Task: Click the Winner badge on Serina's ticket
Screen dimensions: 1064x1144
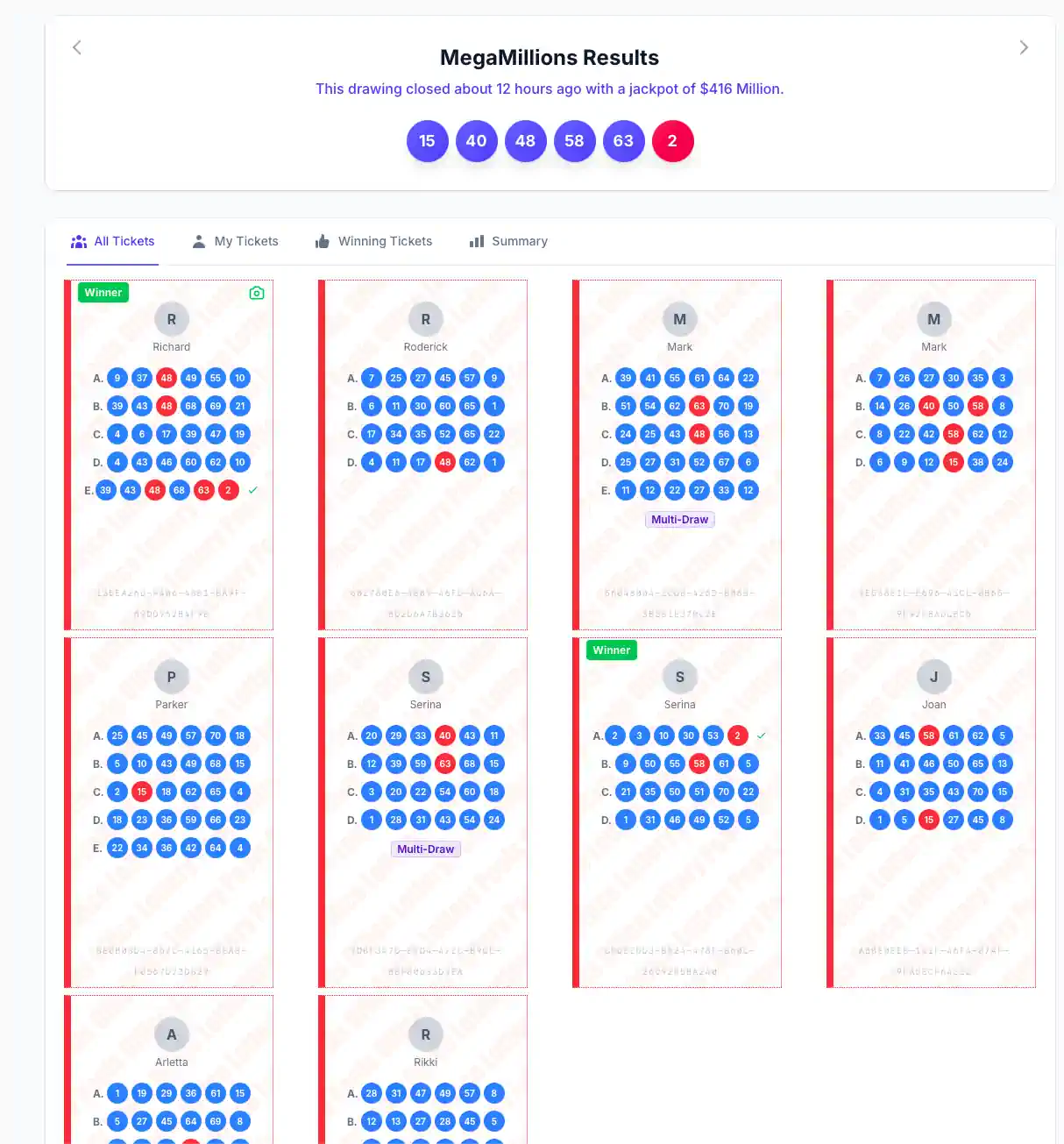Action: [612, 650]
